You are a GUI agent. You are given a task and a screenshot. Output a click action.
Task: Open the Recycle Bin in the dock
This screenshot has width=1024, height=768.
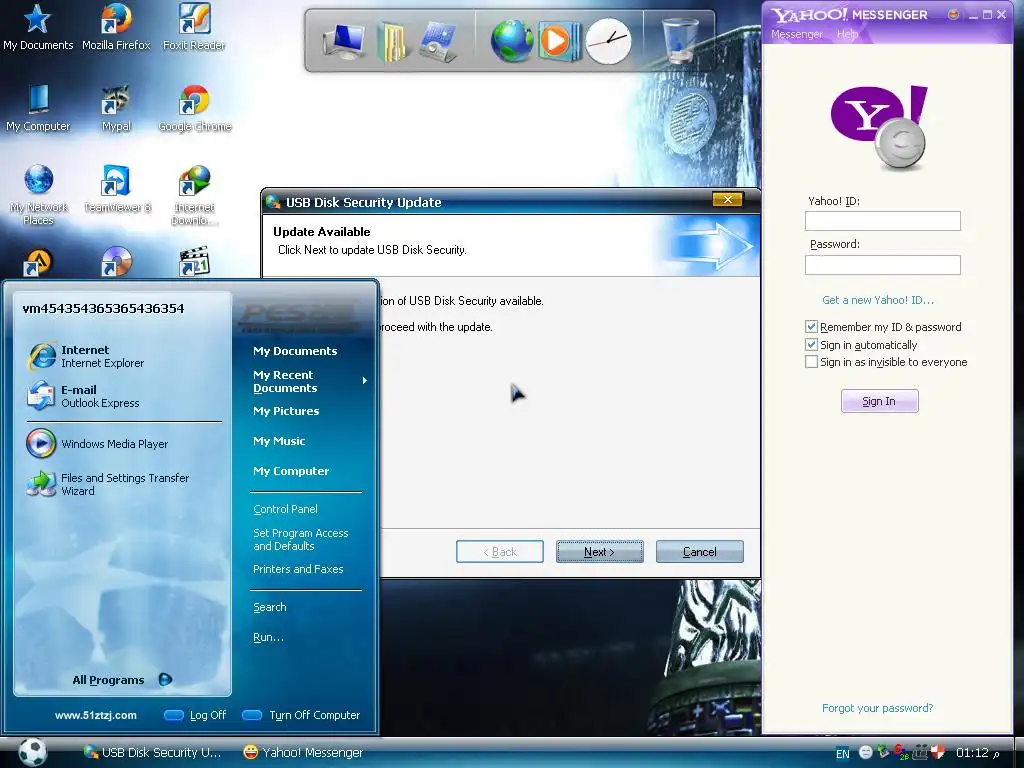[680, 40]
